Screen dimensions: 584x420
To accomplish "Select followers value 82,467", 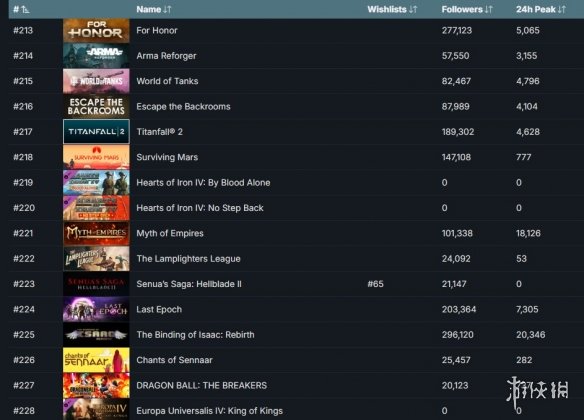I will [456, 81].
